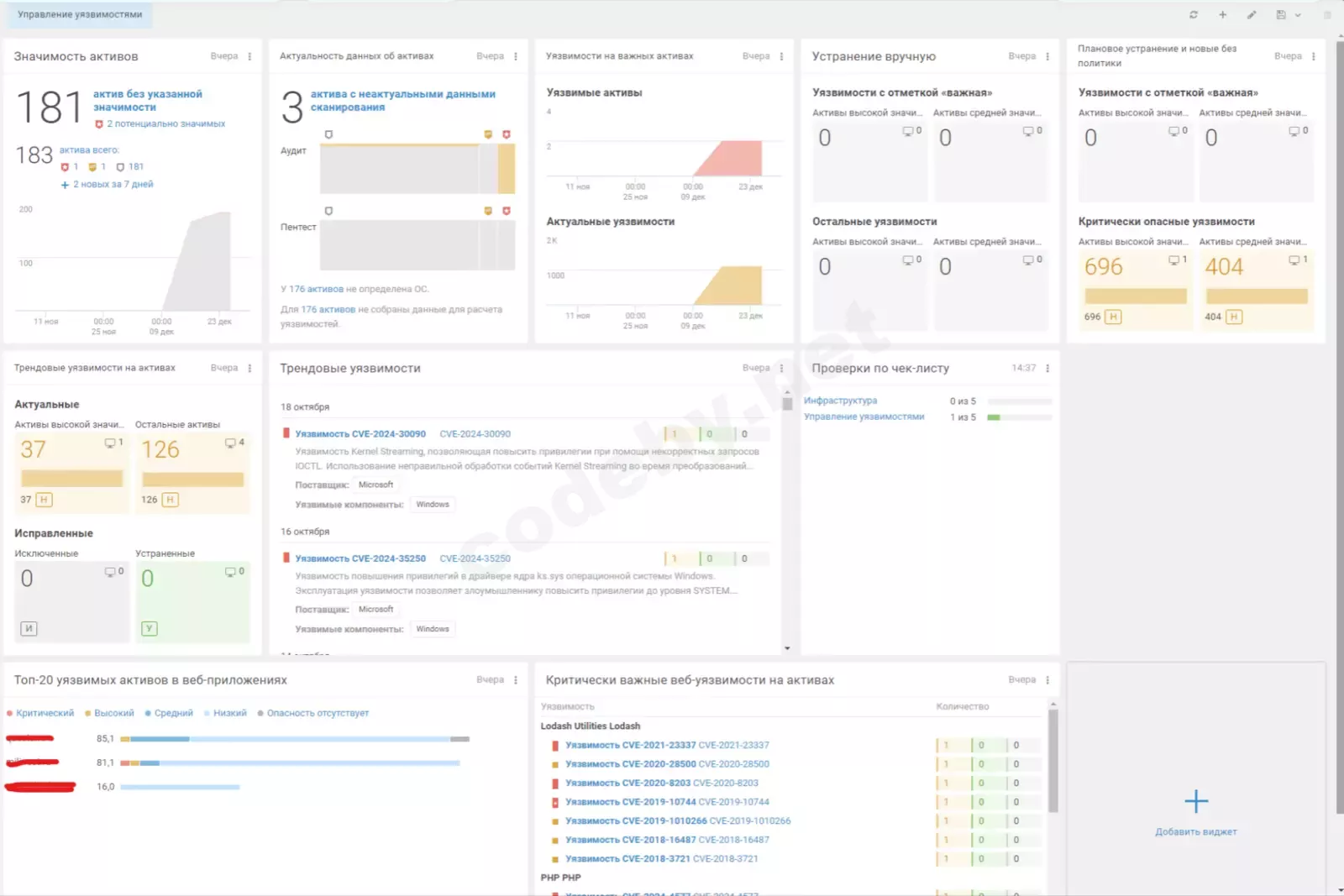Open Уязвимость CVE-2020-28500 web vulnerability
This screenshot has height=896, width=1344.
[631, 764]
